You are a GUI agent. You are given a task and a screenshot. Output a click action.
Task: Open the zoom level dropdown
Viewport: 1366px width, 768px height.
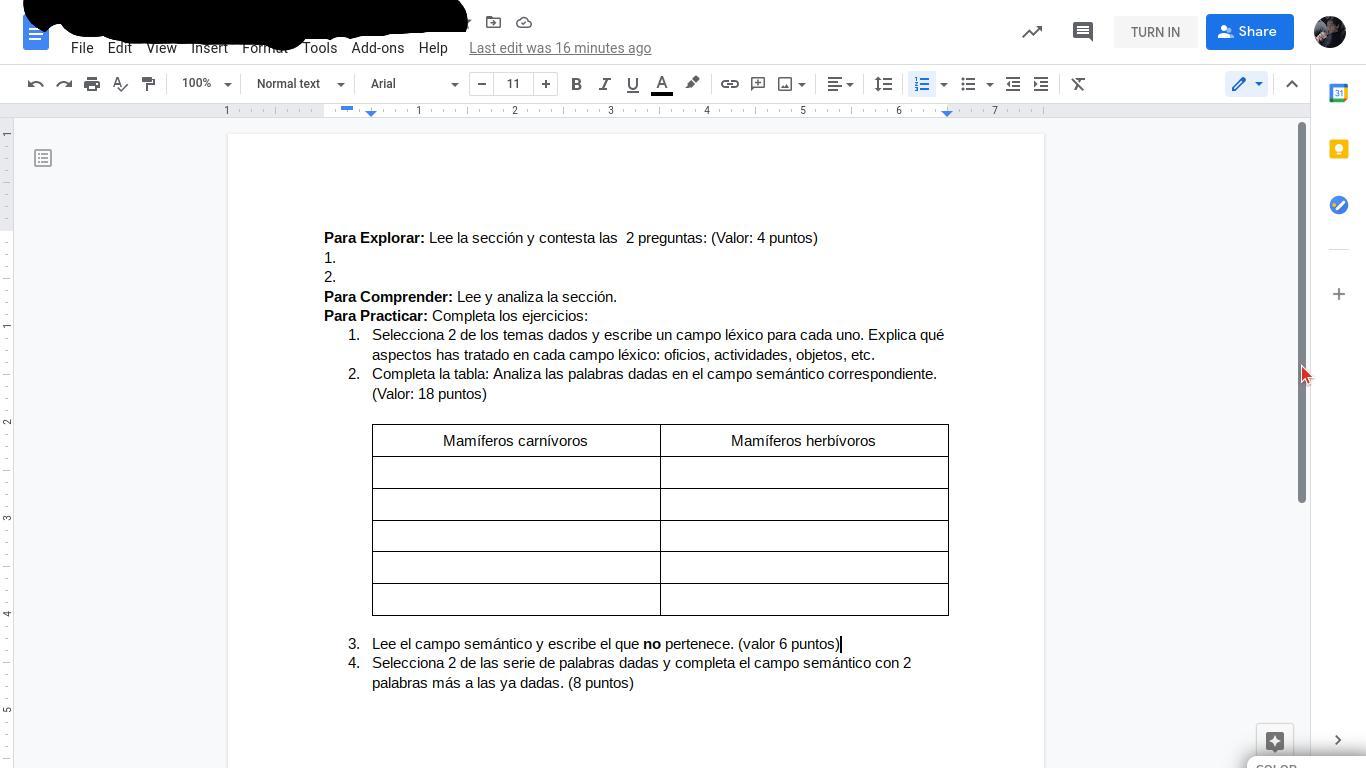[x=206, y=84]
